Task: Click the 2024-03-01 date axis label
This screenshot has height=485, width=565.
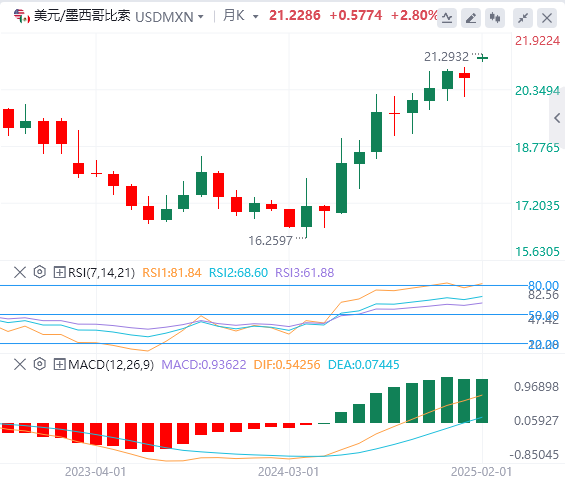Action: pos(289,472)
